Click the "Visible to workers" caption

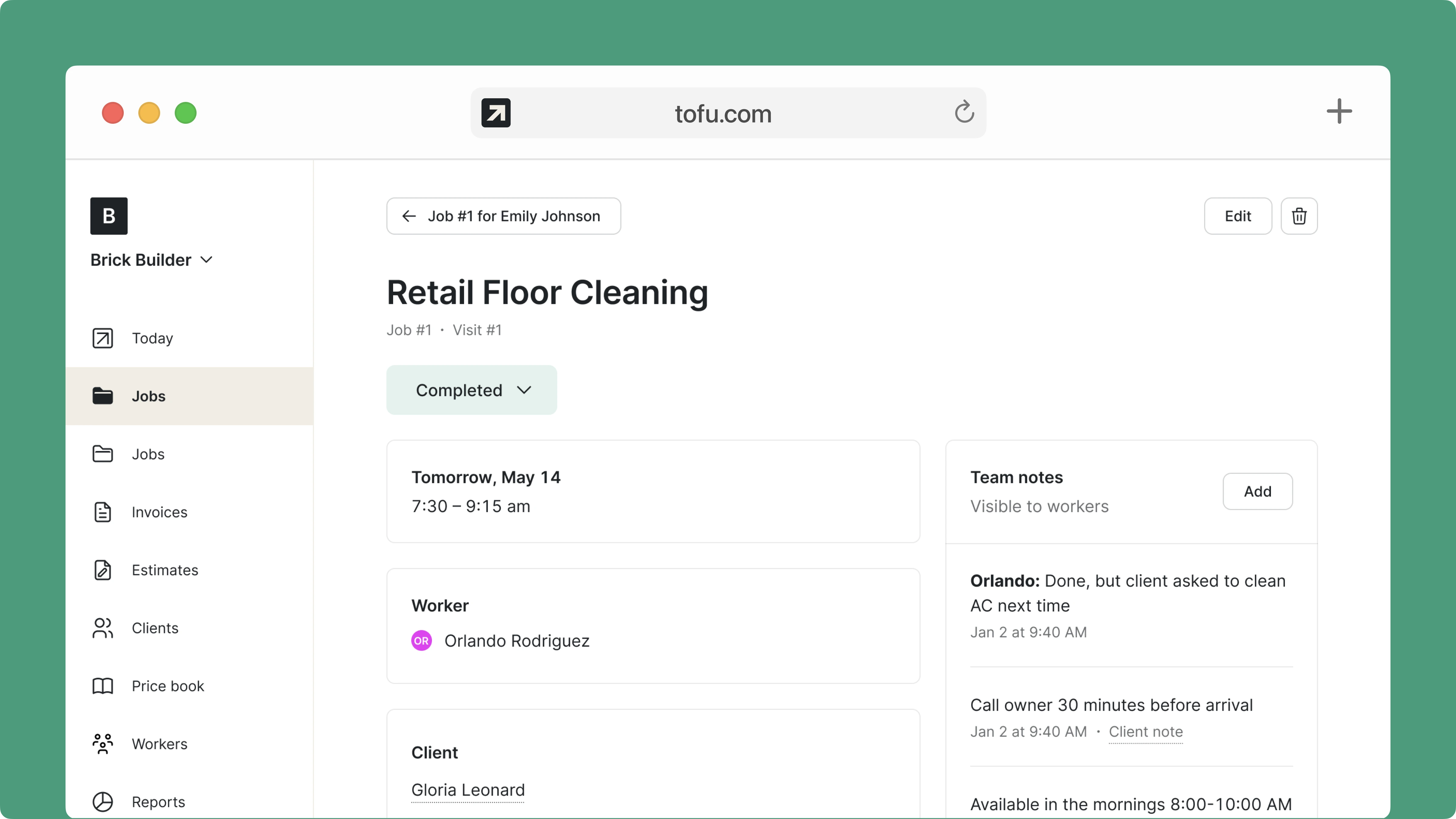click(1040, 507)
